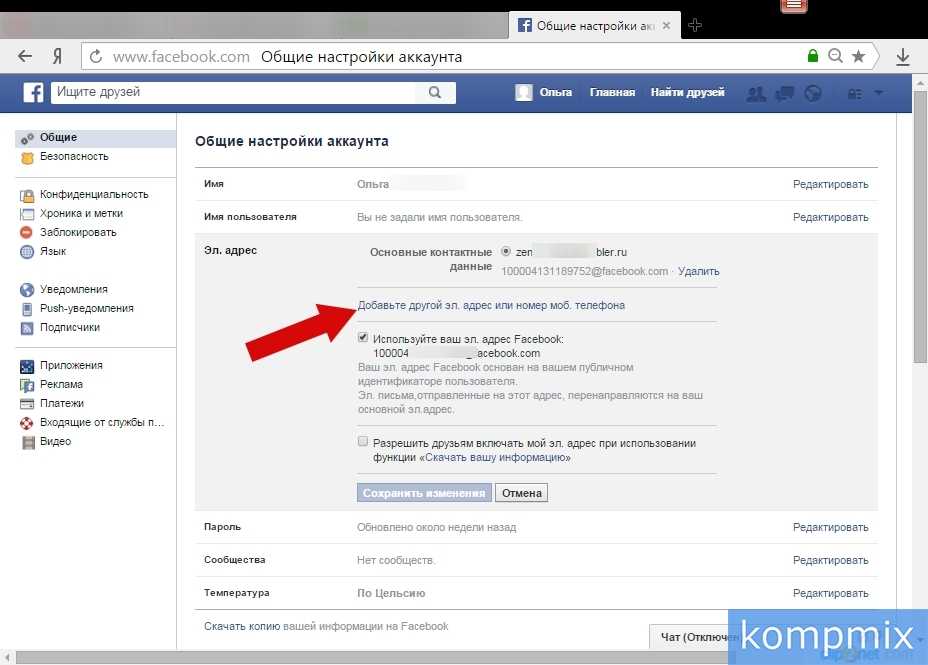Expand the account dropdown arrow in header
This screenshot has height=665, width=928.
pos(879,93)
